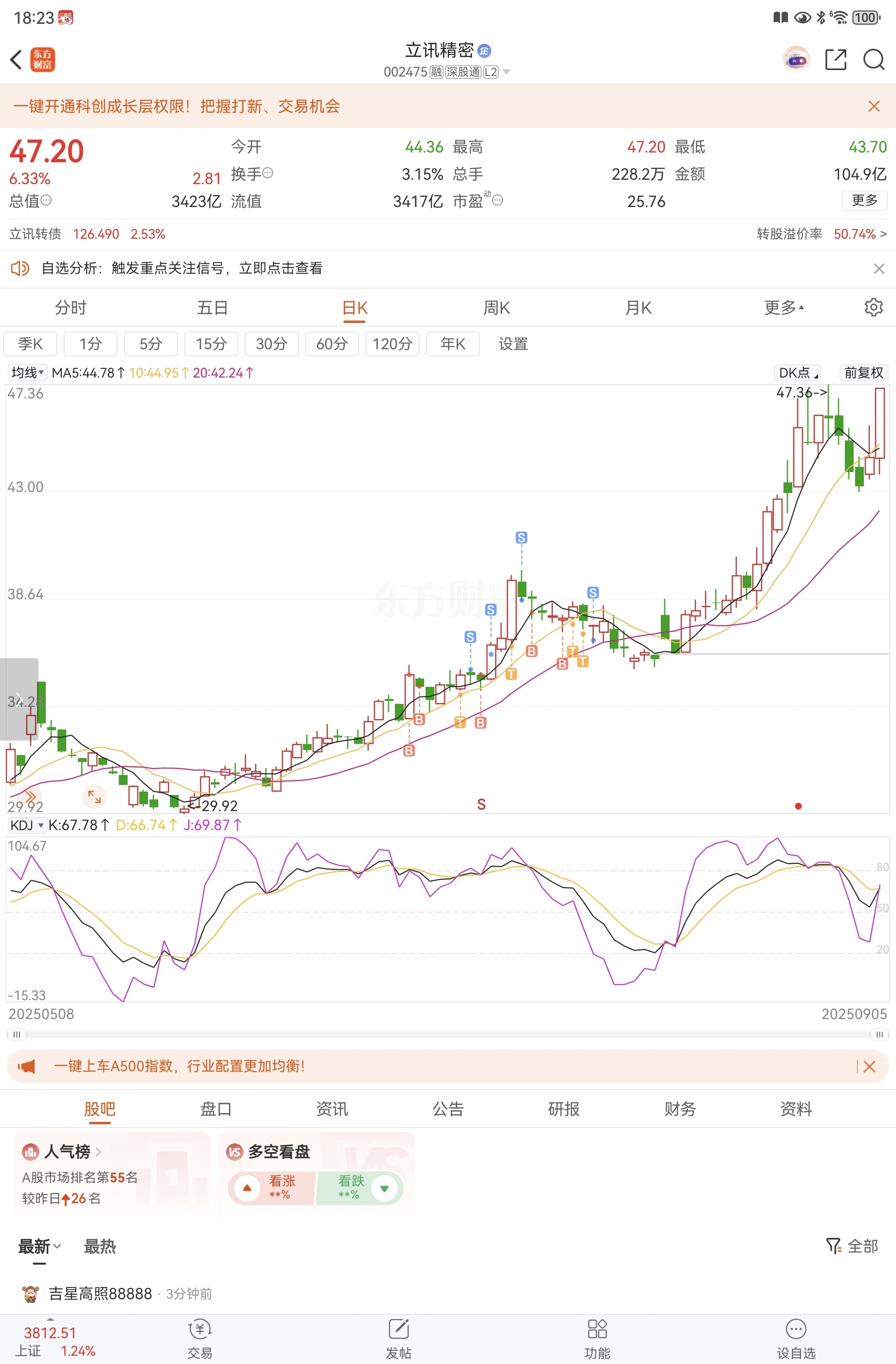Select 15分 period option
Viewport: 896px width, 1364px height.
[x=211, y=344]
